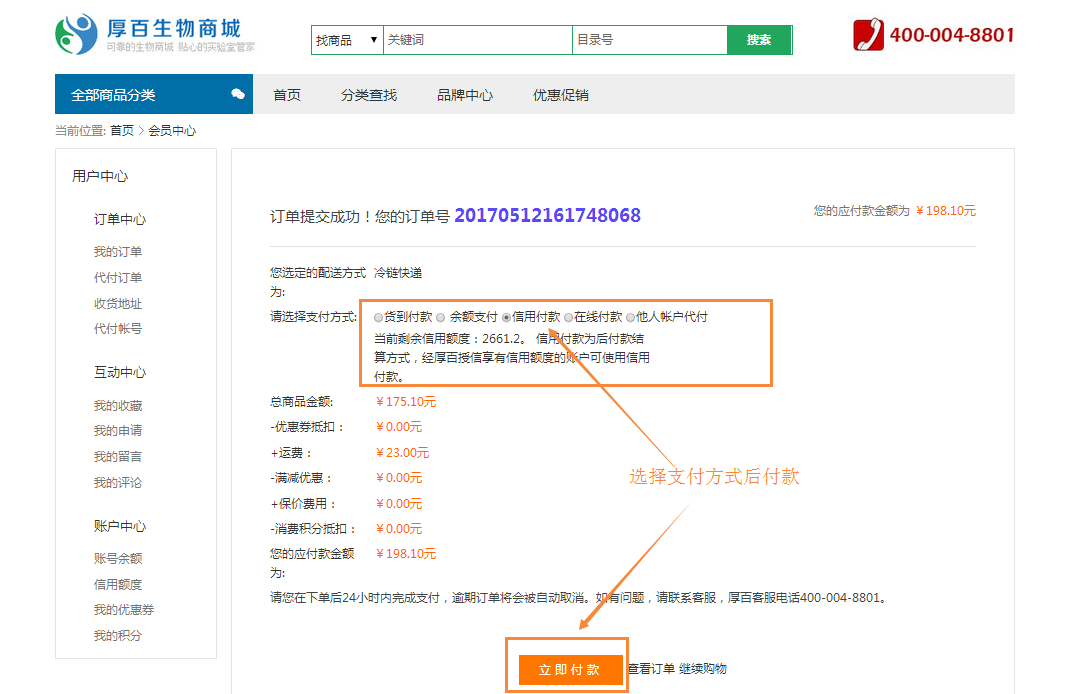This screenshot has width=1077, height=694.
Task: Focus the 关键词 search input field
Action: 477,40
